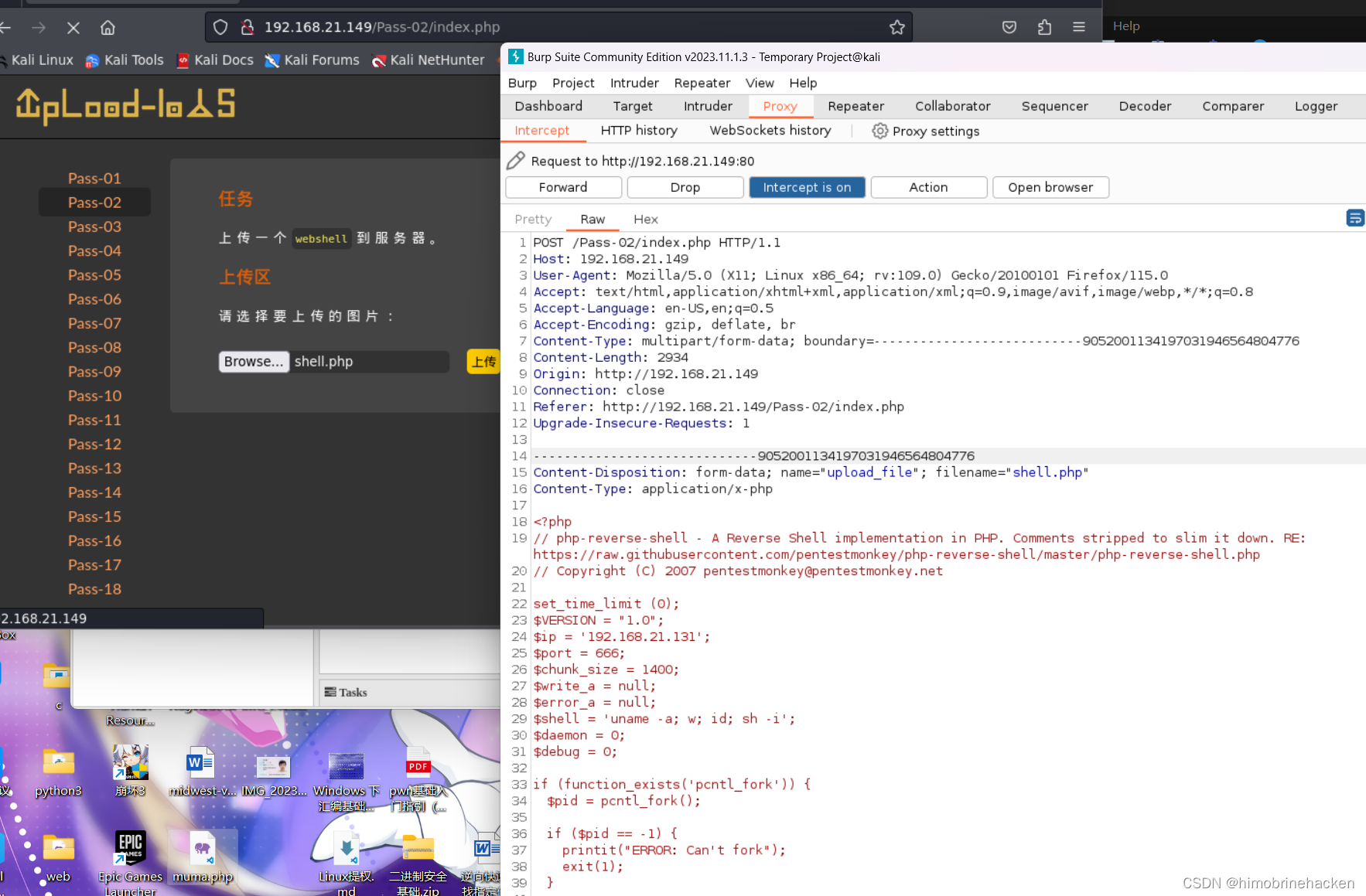Switch to the Repeater tab in Burp

pyautogui.click(x=855, y=106)
